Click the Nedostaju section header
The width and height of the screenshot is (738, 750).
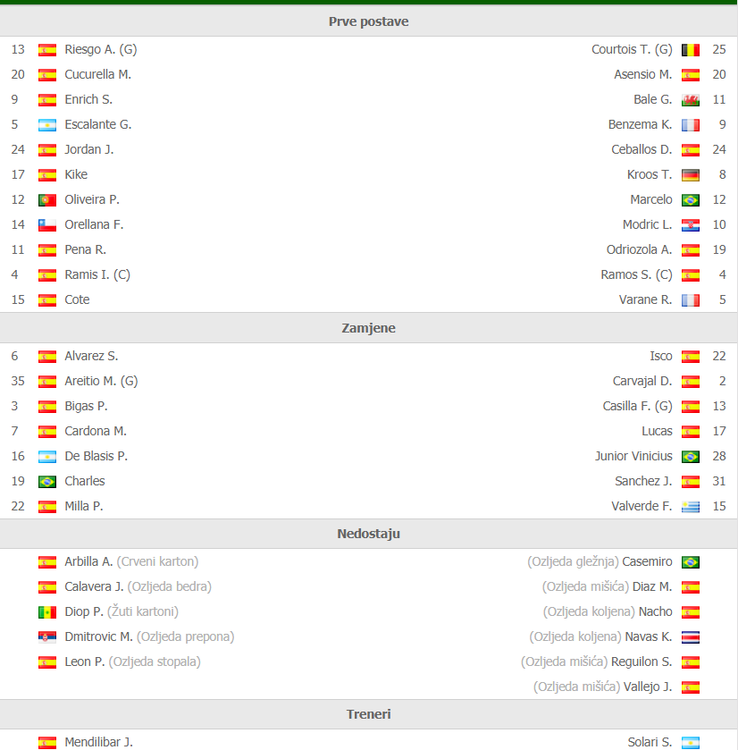click(369, 533)
